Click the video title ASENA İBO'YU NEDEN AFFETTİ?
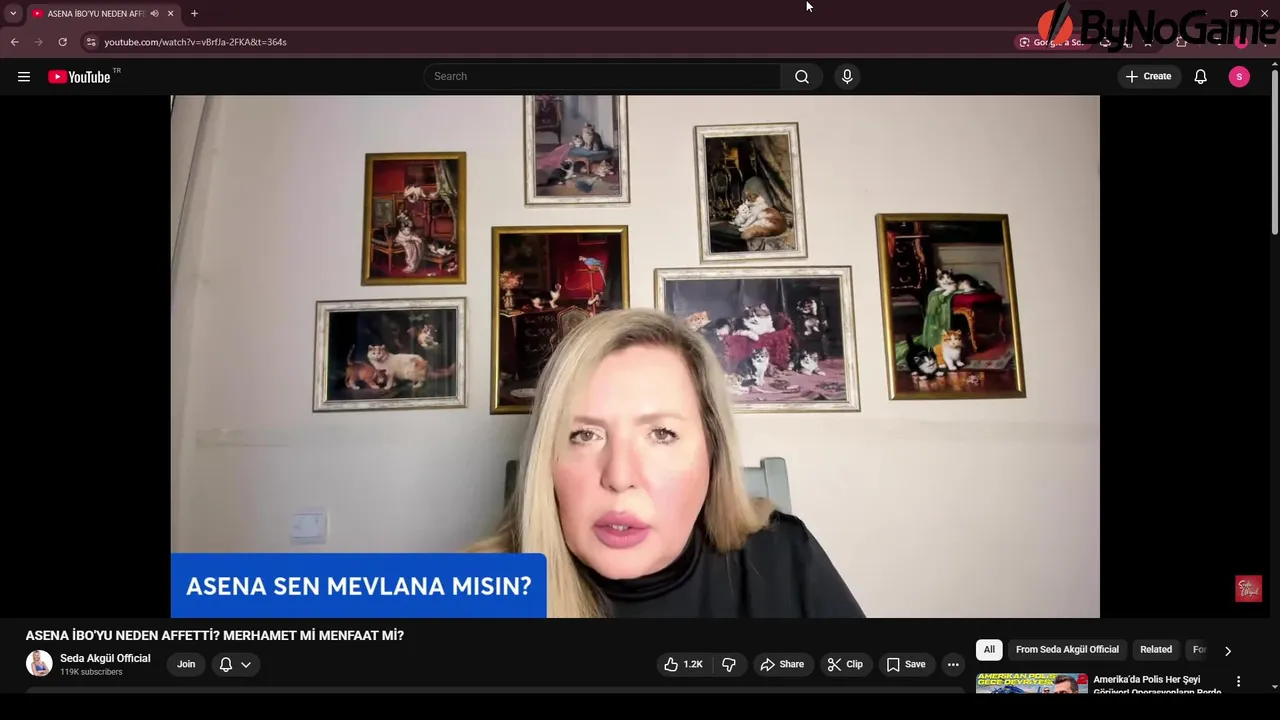The image size is (1280, 720). (215, 635)
